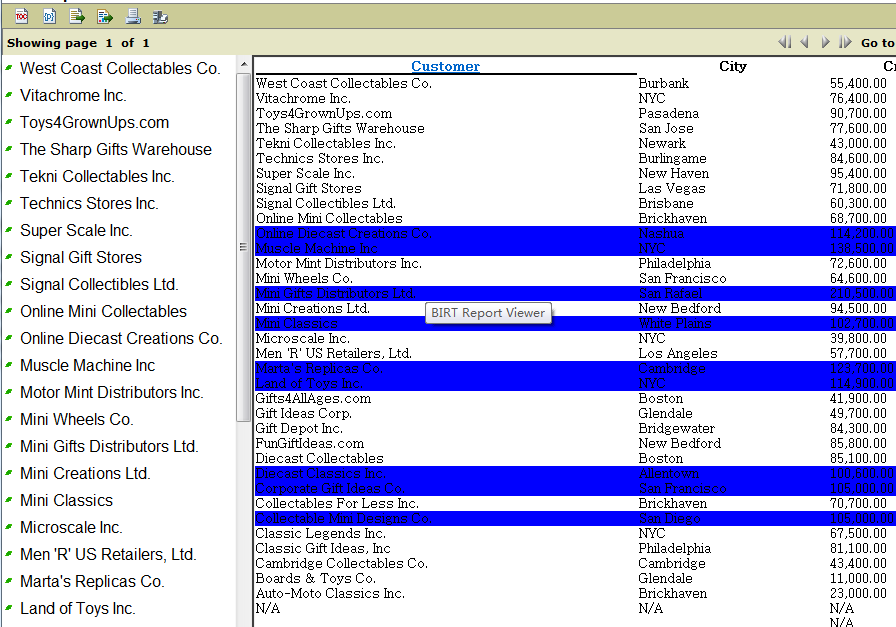Toggle the table of contents (TOC) icon

click(21, 17)
